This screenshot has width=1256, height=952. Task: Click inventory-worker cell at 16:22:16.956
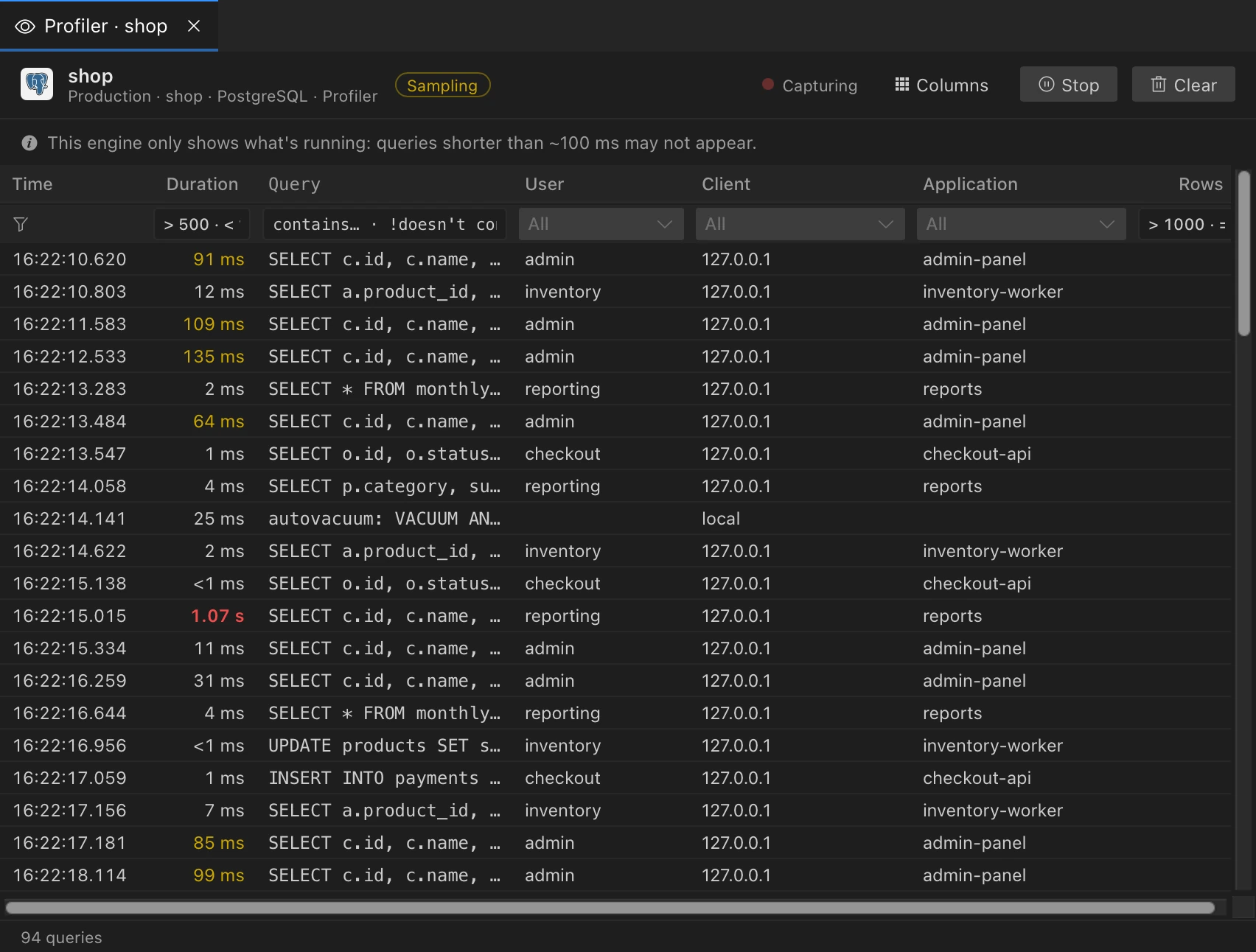coord(993,746)
